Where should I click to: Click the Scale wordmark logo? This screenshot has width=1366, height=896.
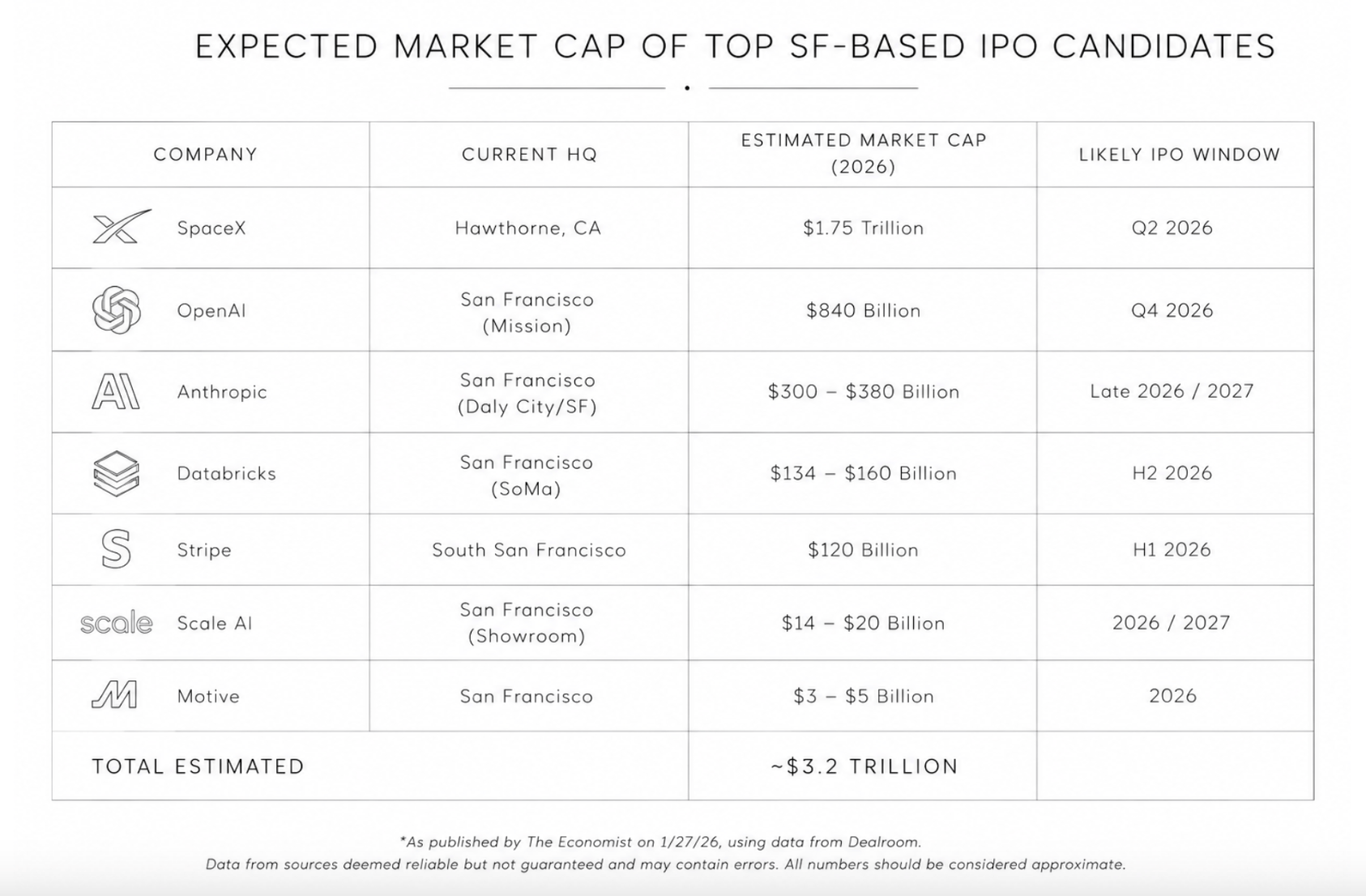[117, 622]
